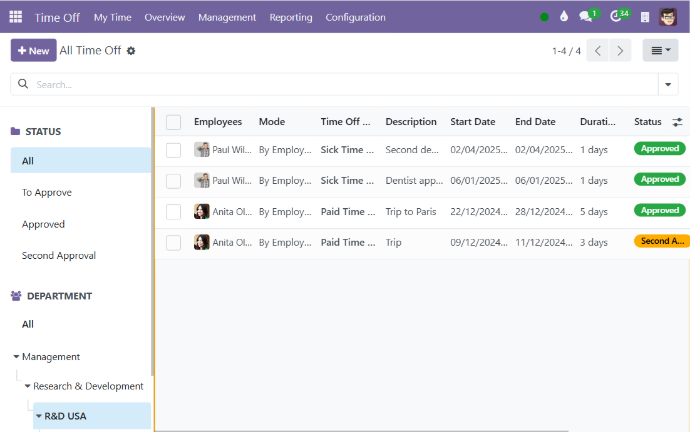Tick the select-all checkbox in table header

[174, 122]
